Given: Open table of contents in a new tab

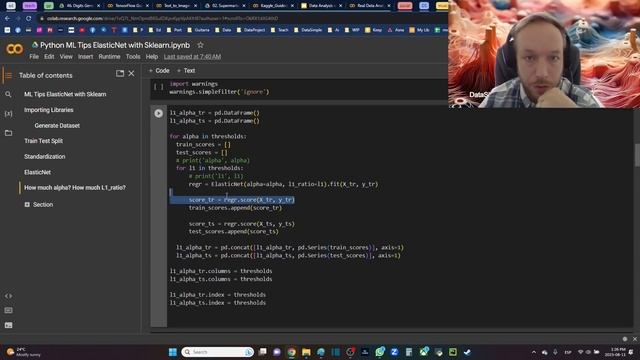Looking at the screenshot, I should click(x=120, y=73).
